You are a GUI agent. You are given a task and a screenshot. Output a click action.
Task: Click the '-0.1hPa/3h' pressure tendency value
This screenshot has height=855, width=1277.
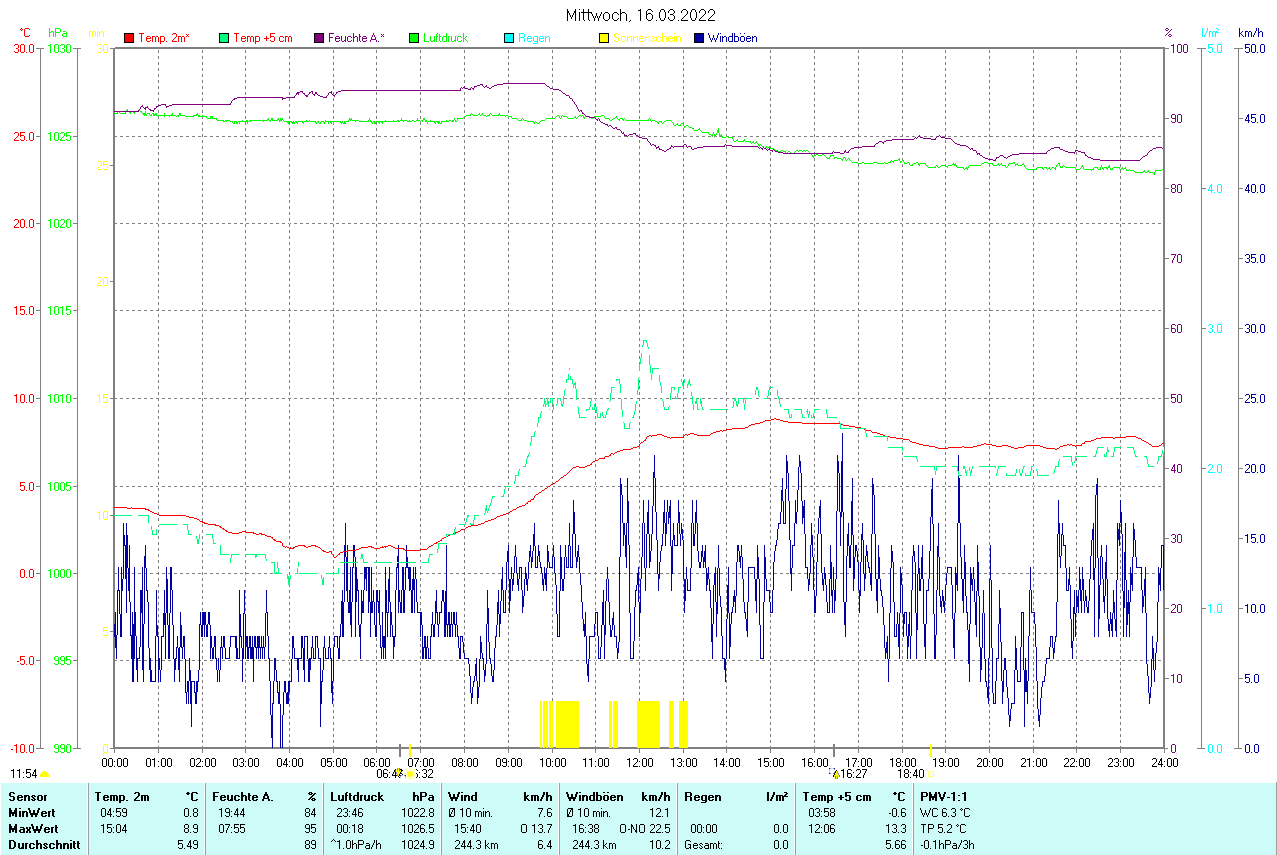(947, 845)
